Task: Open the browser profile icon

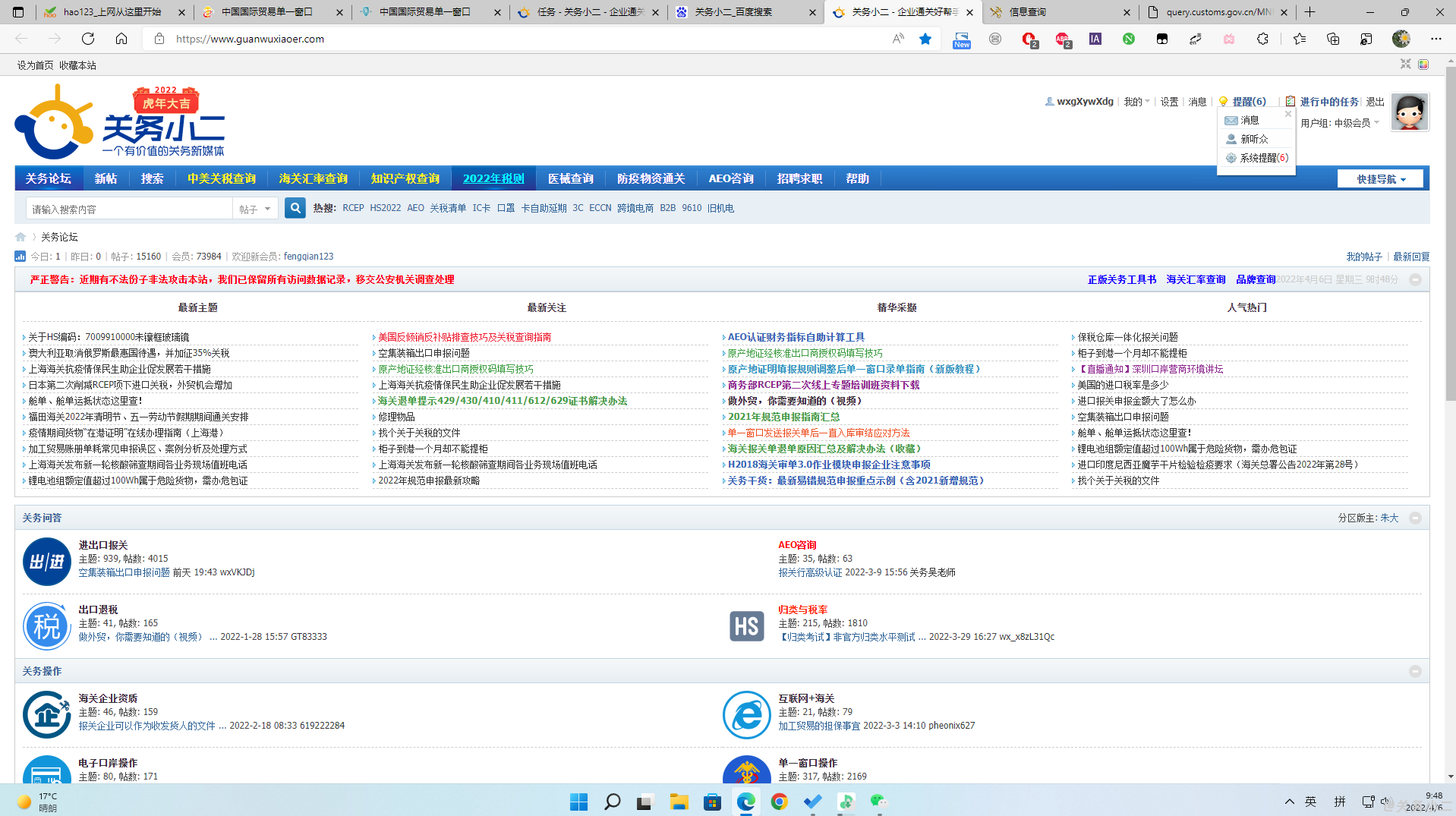Action: (x=1401, y=39)
